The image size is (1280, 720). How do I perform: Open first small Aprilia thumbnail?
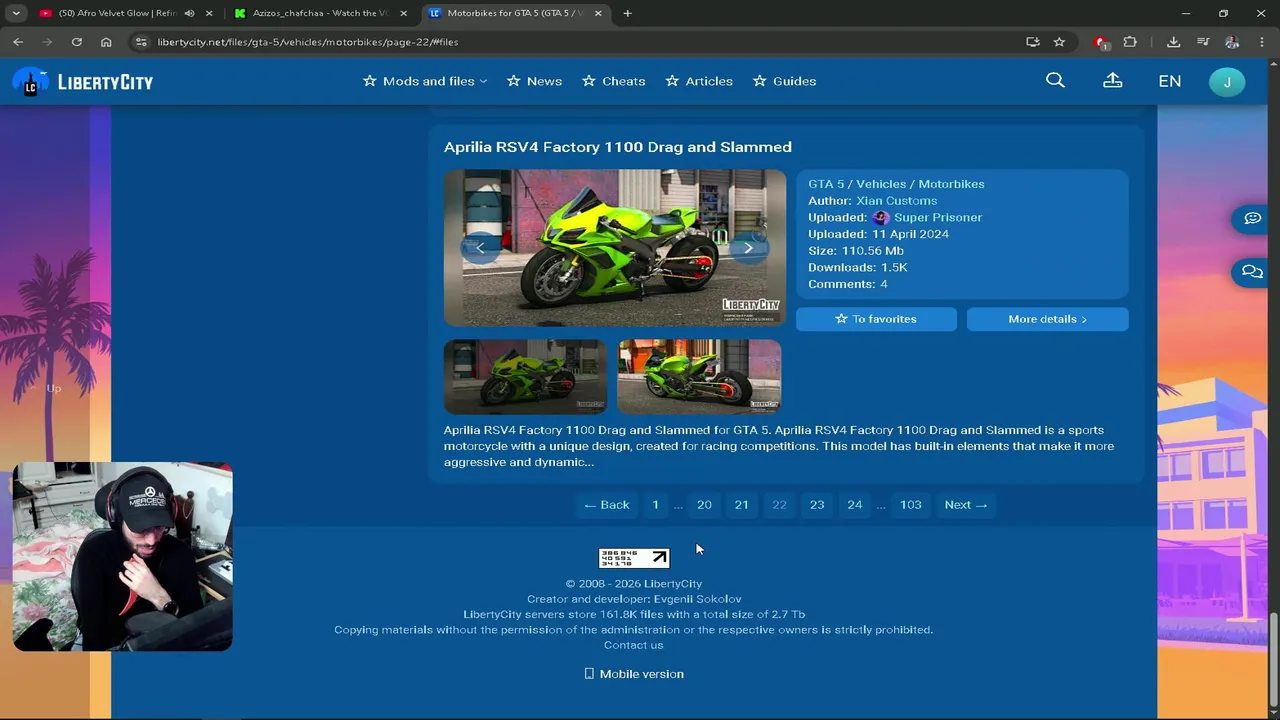(x=525, y=377)
